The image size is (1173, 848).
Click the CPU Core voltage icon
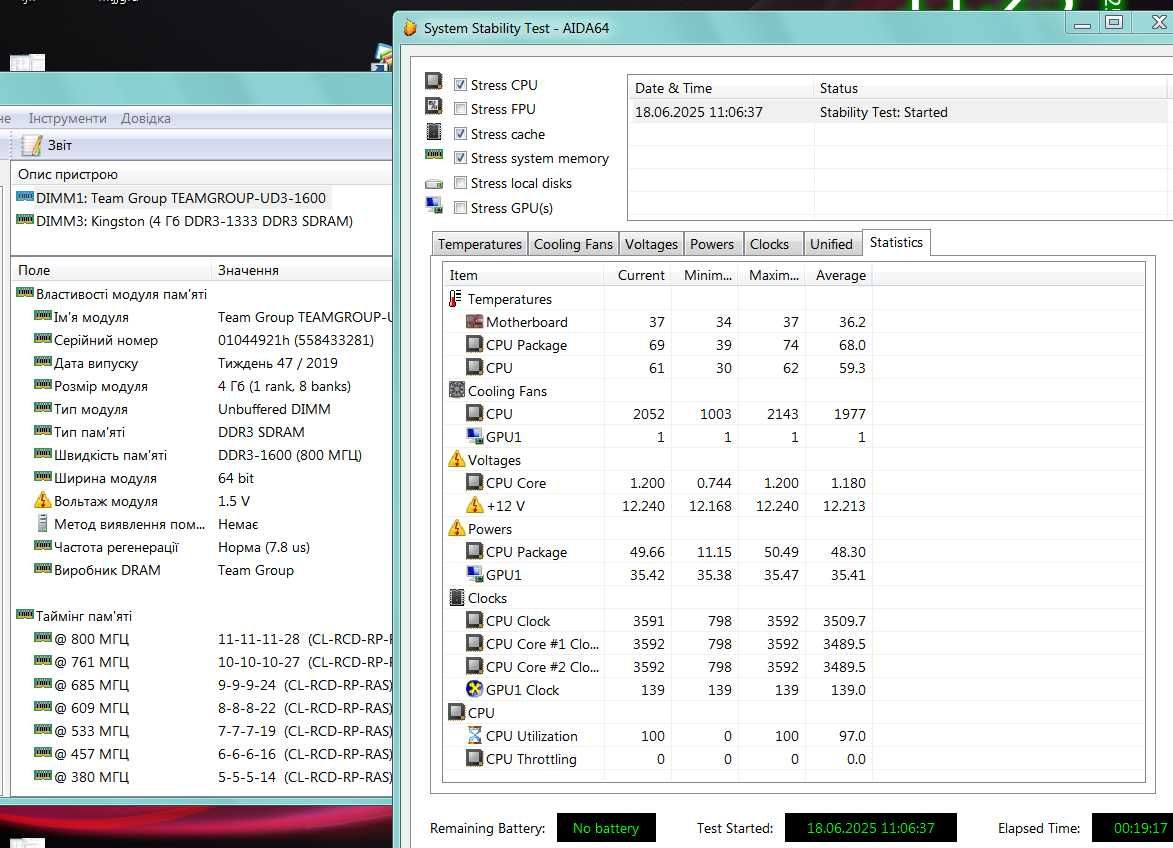click(x=474, y=482)
